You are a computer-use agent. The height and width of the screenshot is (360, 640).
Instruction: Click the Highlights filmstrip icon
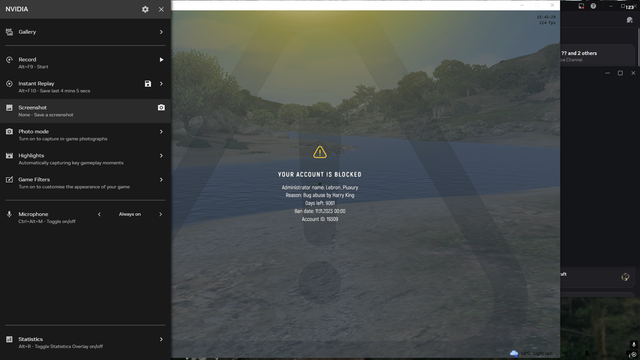pos(9,156)
